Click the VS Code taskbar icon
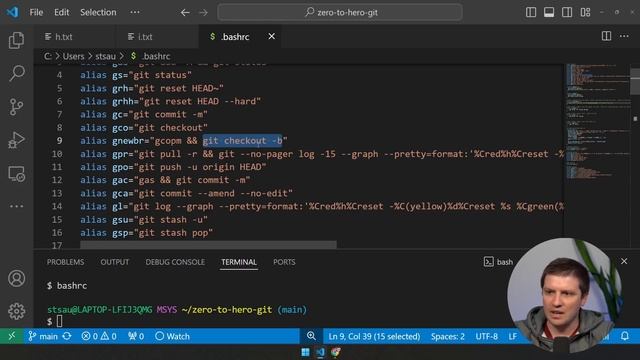640x360 pixels. pos(320,352)
